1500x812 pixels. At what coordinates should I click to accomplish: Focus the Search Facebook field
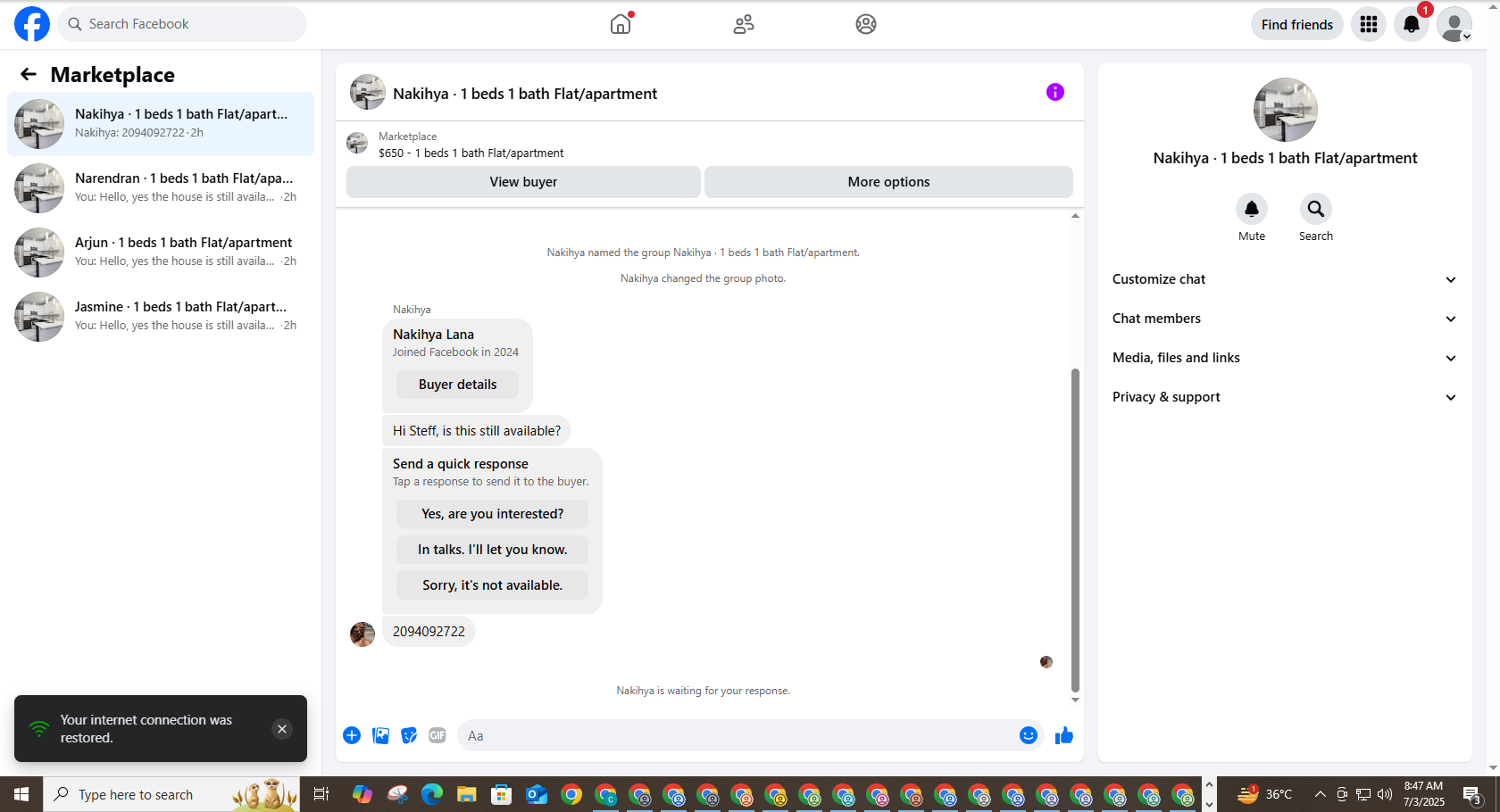coord(182,24)
